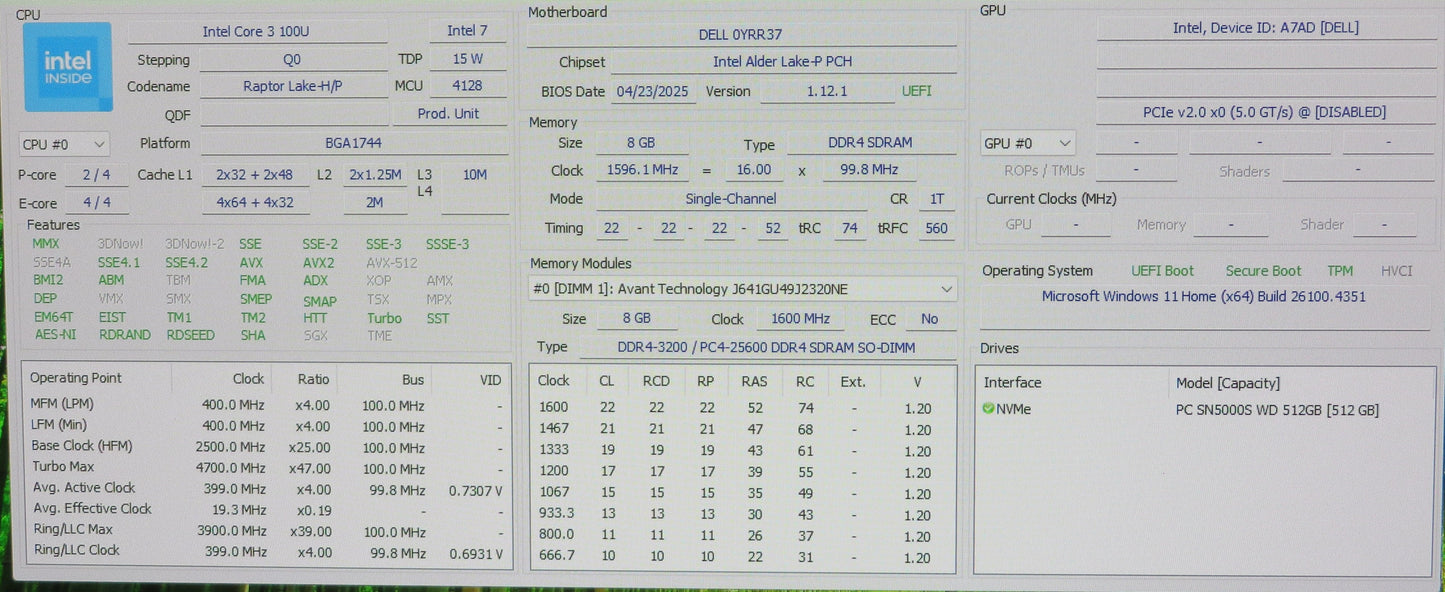Click the tRFC value 560
Image resolution: width=1445 pixels, height=592 pixels.
(937, 229)
